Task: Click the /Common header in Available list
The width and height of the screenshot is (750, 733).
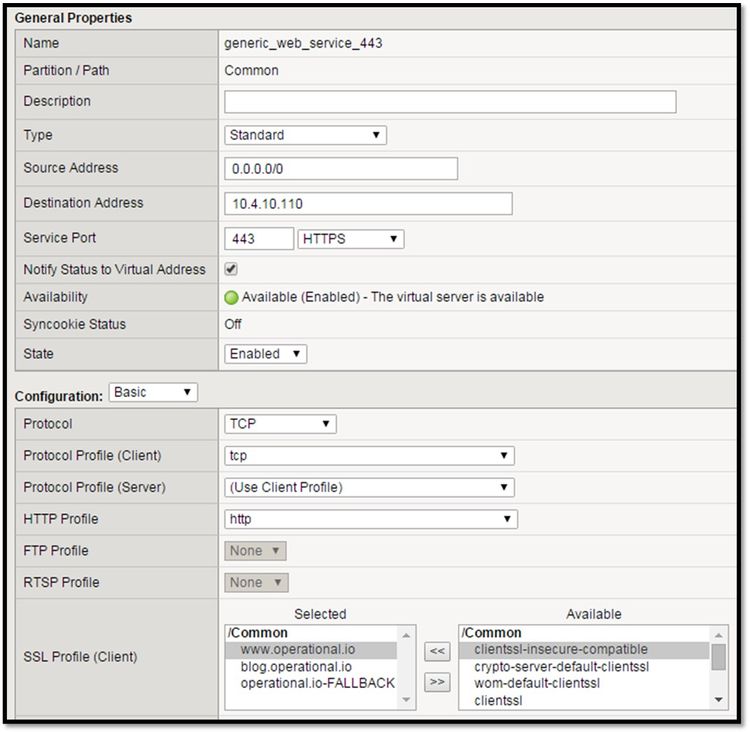Action: pyautogui.click(x=492, y=633)
